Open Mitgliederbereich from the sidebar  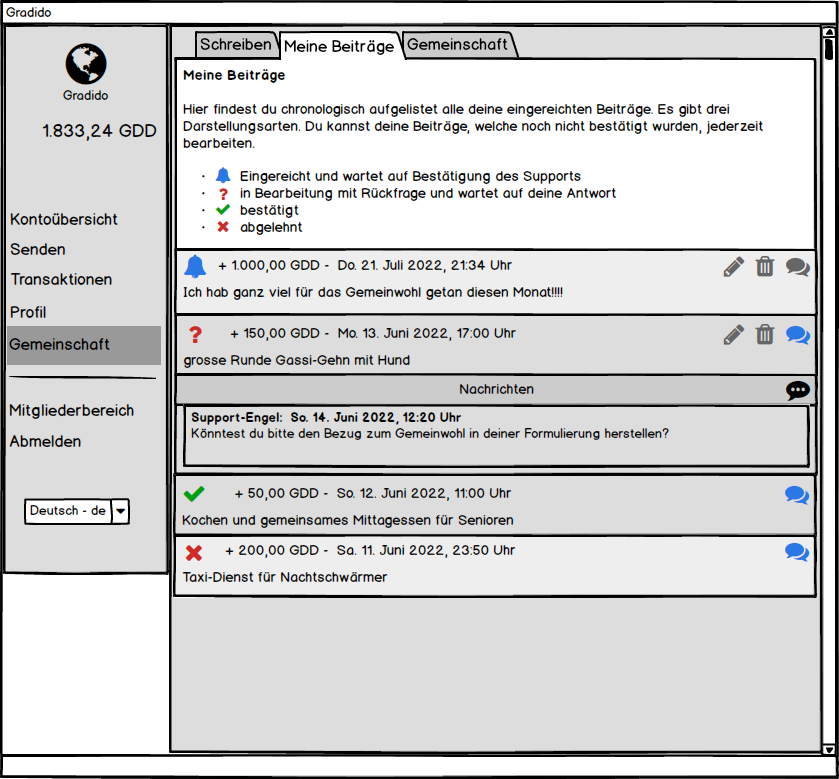coord(71,410)
